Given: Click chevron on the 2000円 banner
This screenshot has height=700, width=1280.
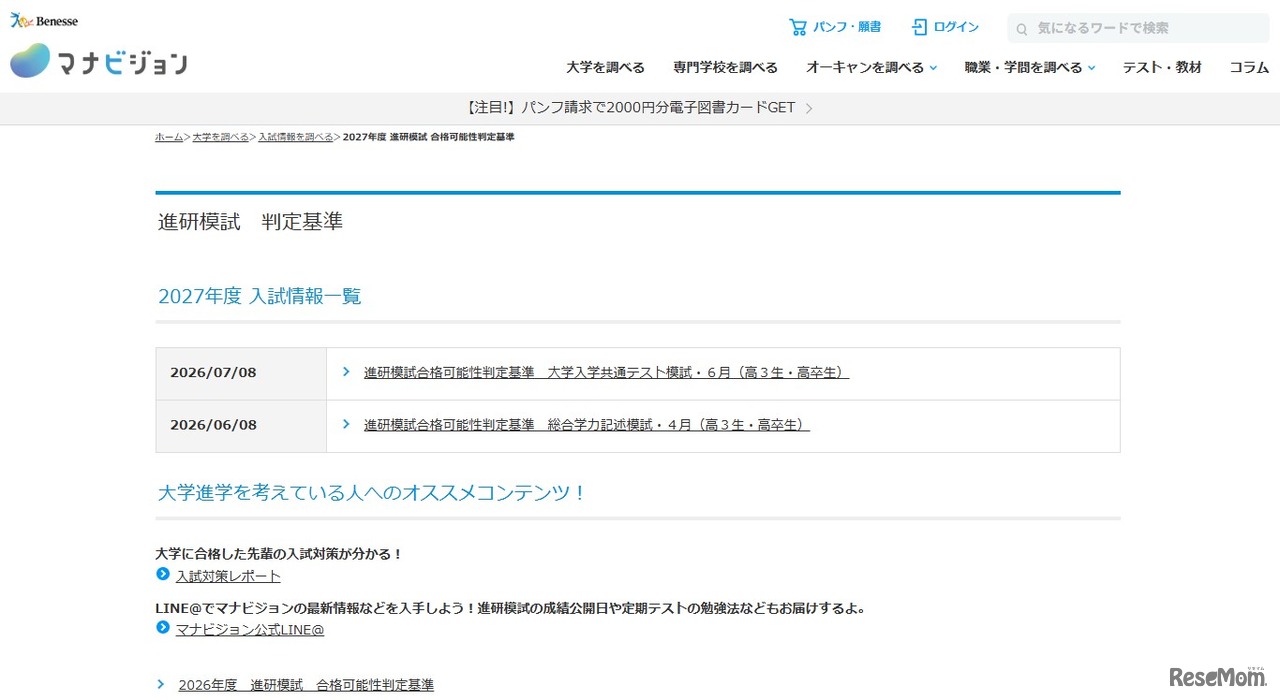Looking at the screenshot, I should (809, 108).
